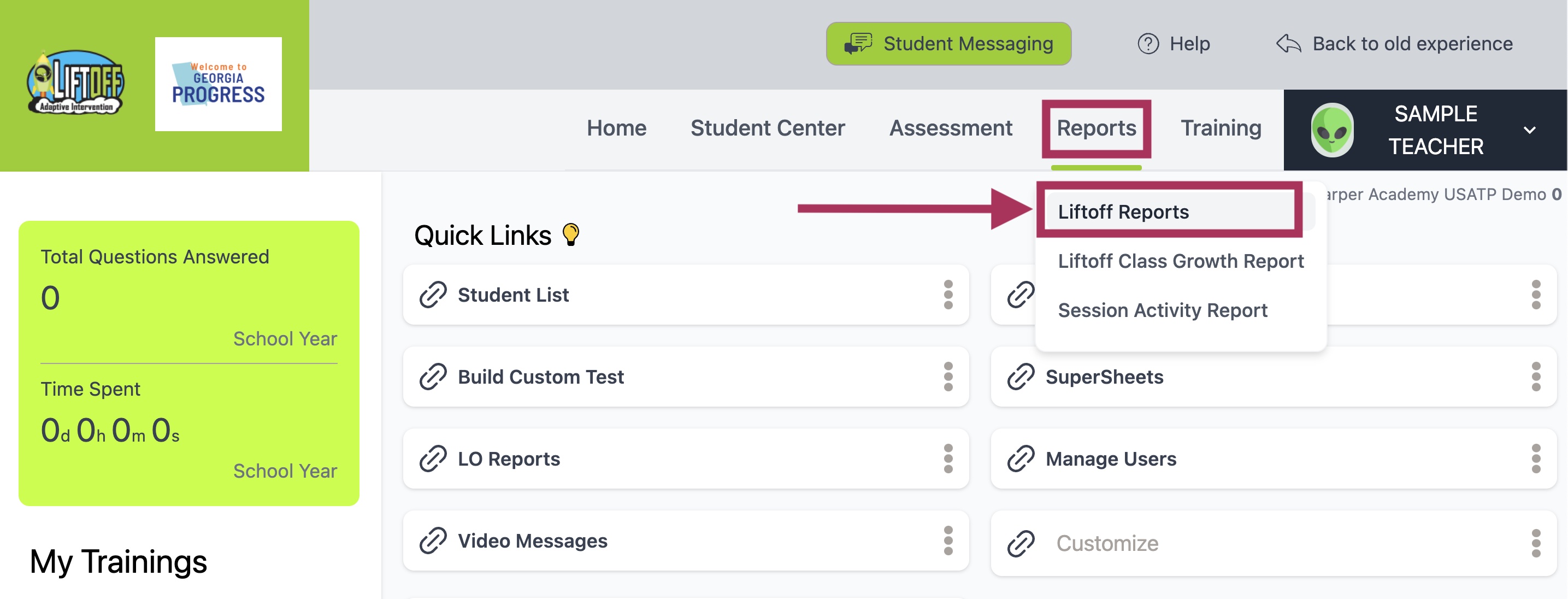Click the link icon beside Customize
The width and height of the screenshot is (1568, 599).
pos(1021,544)
